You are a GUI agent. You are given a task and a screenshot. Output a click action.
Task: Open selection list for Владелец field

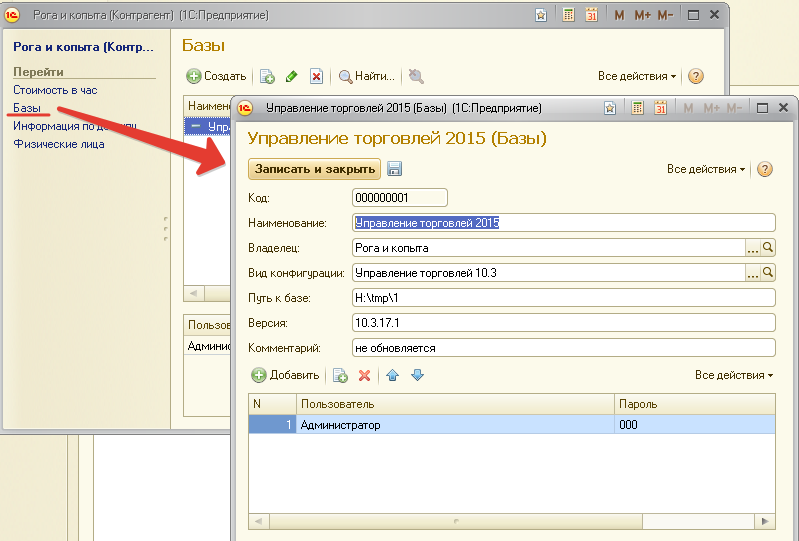(753, 247)
